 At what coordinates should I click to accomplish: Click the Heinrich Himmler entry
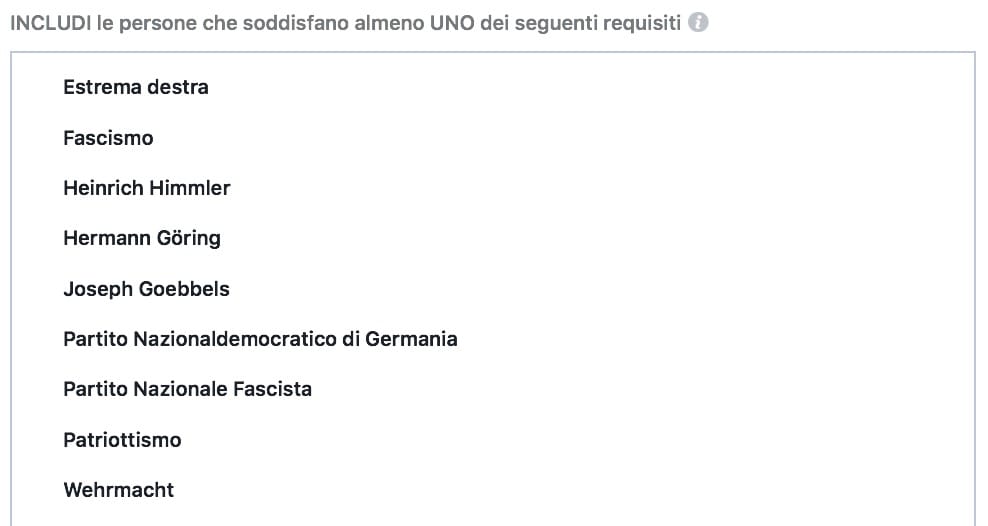coord(146,188)
